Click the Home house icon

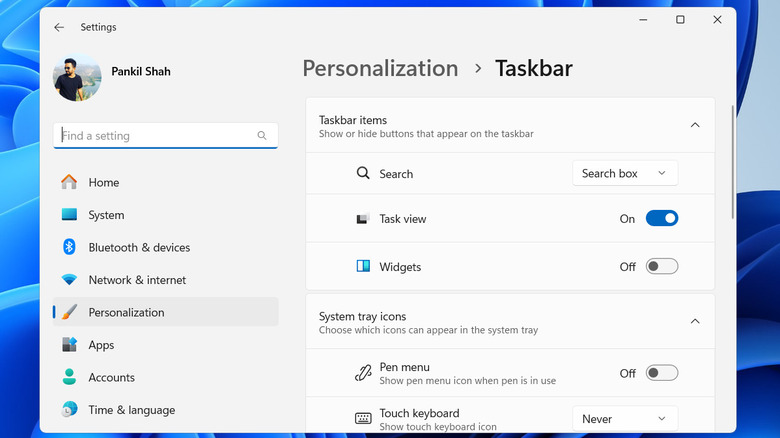69,182
